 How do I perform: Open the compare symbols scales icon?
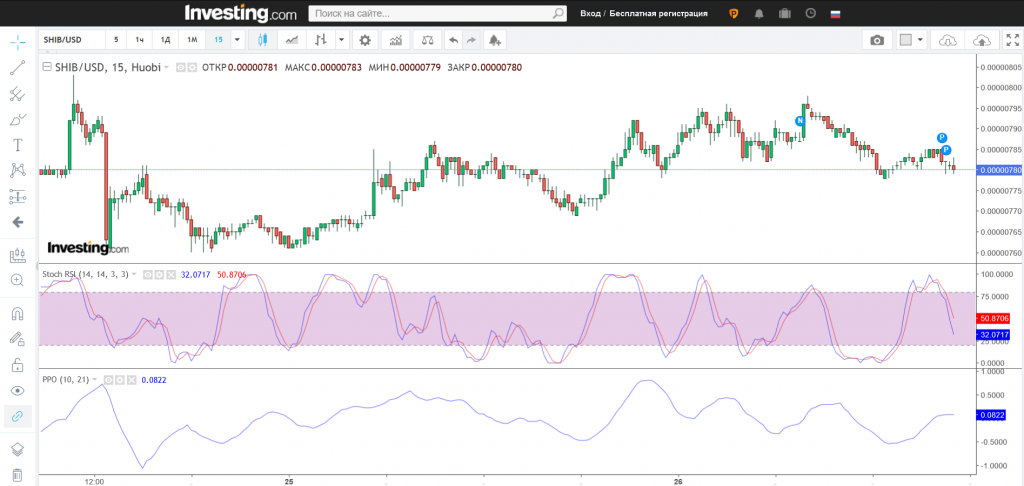428,40
